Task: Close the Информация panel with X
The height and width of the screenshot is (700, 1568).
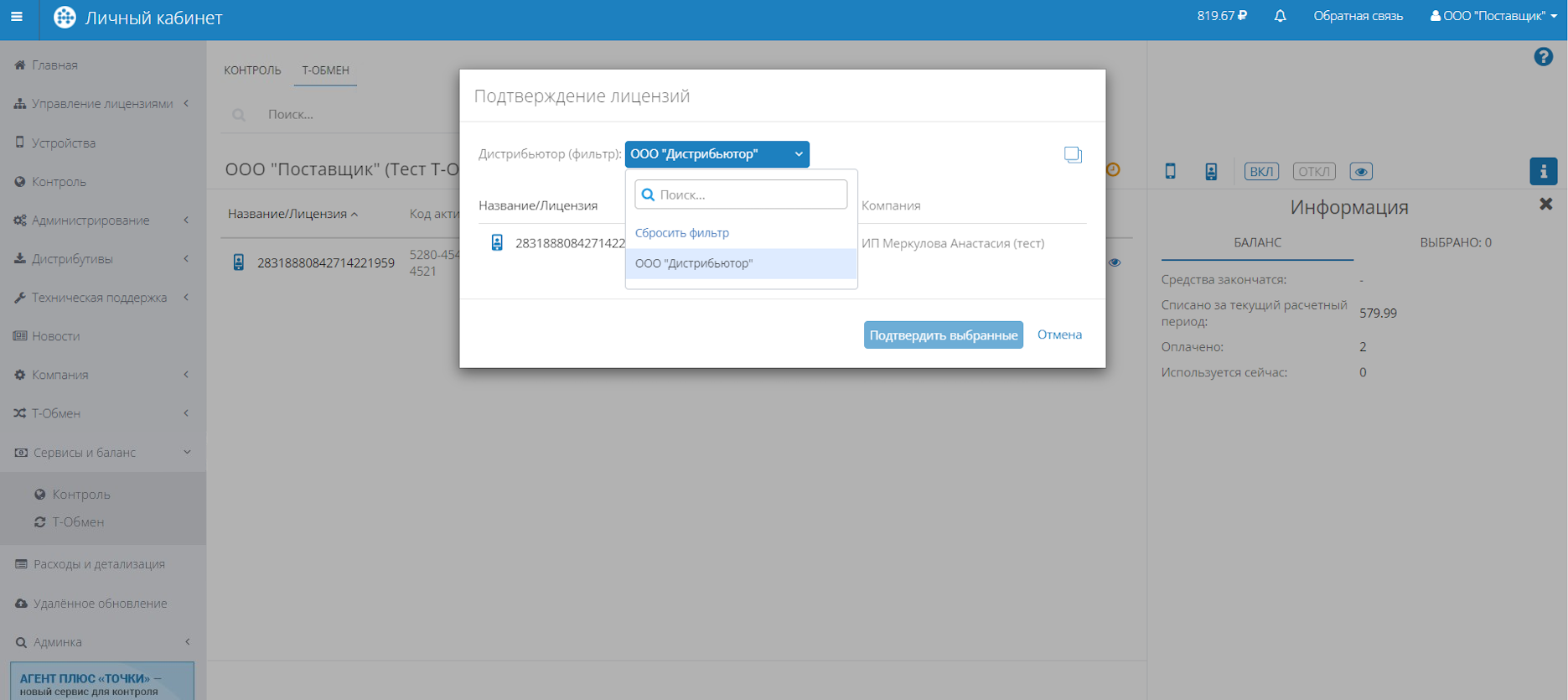Action: click(1545, 205)
